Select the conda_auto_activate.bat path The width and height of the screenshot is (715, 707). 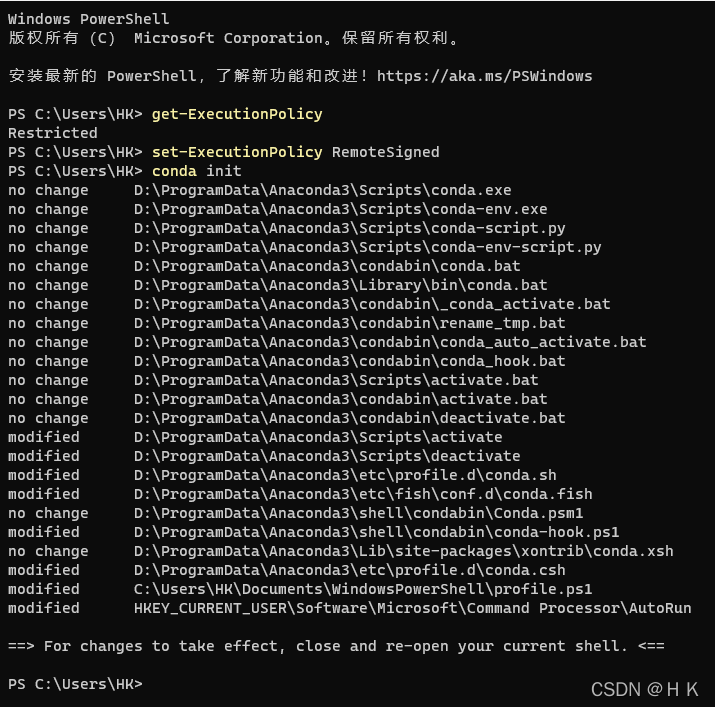coord(390,342)
